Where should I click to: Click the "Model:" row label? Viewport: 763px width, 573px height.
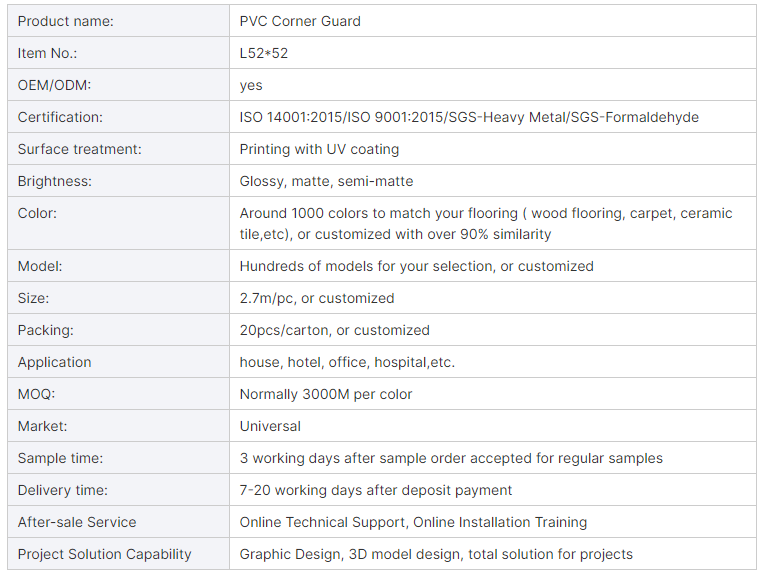click(40, 266)
